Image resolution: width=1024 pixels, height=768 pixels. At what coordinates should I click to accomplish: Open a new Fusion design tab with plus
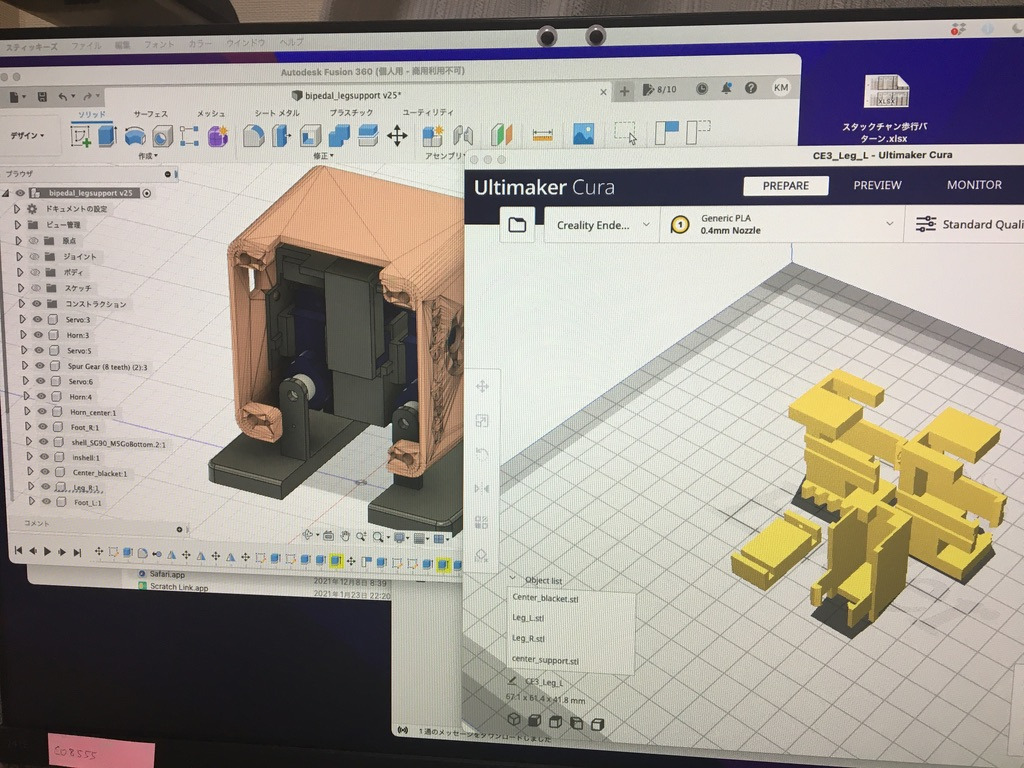(624, 91)
